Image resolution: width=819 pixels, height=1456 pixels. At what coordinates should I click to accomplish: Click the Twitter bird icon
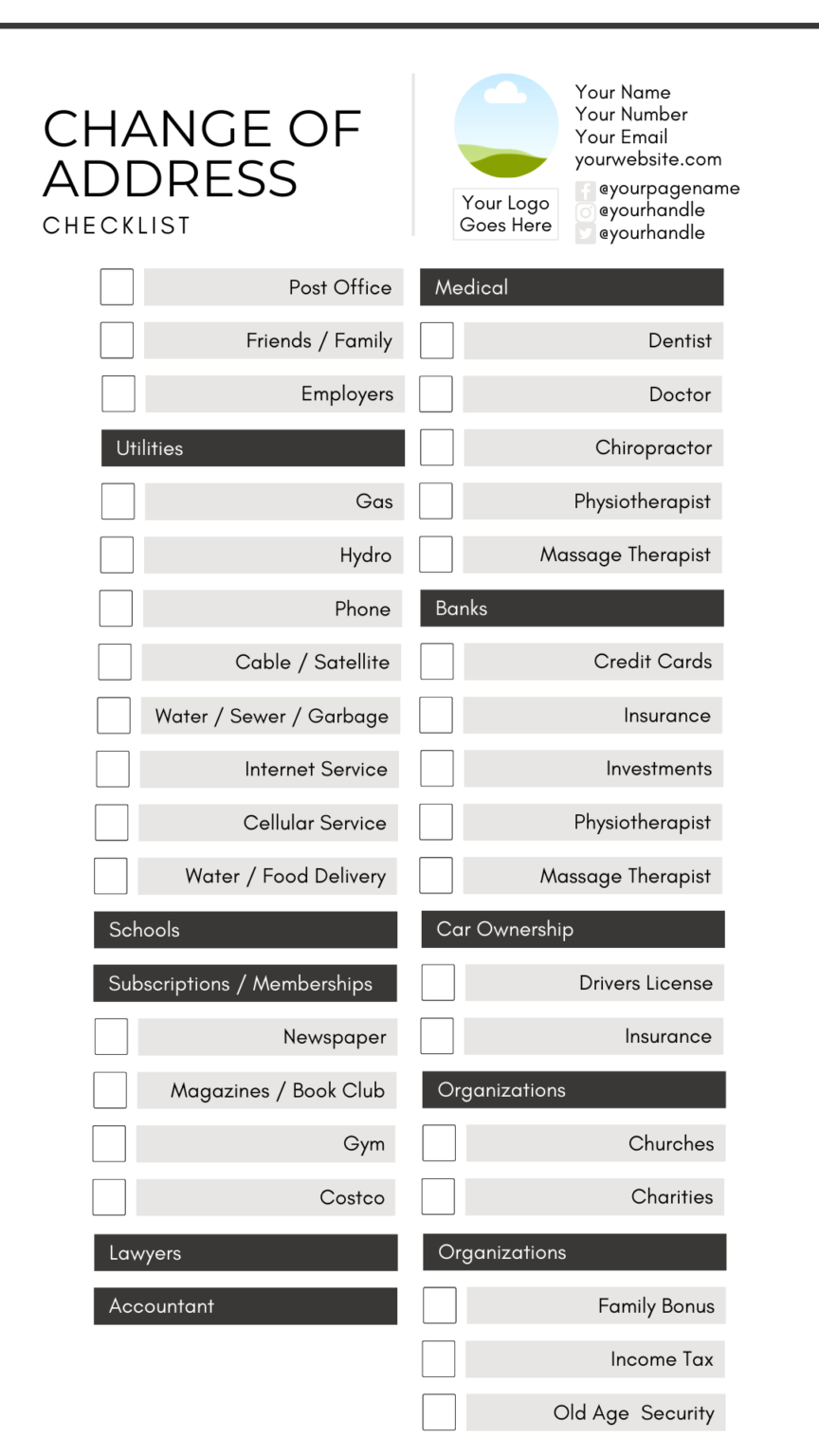point(586,234)
